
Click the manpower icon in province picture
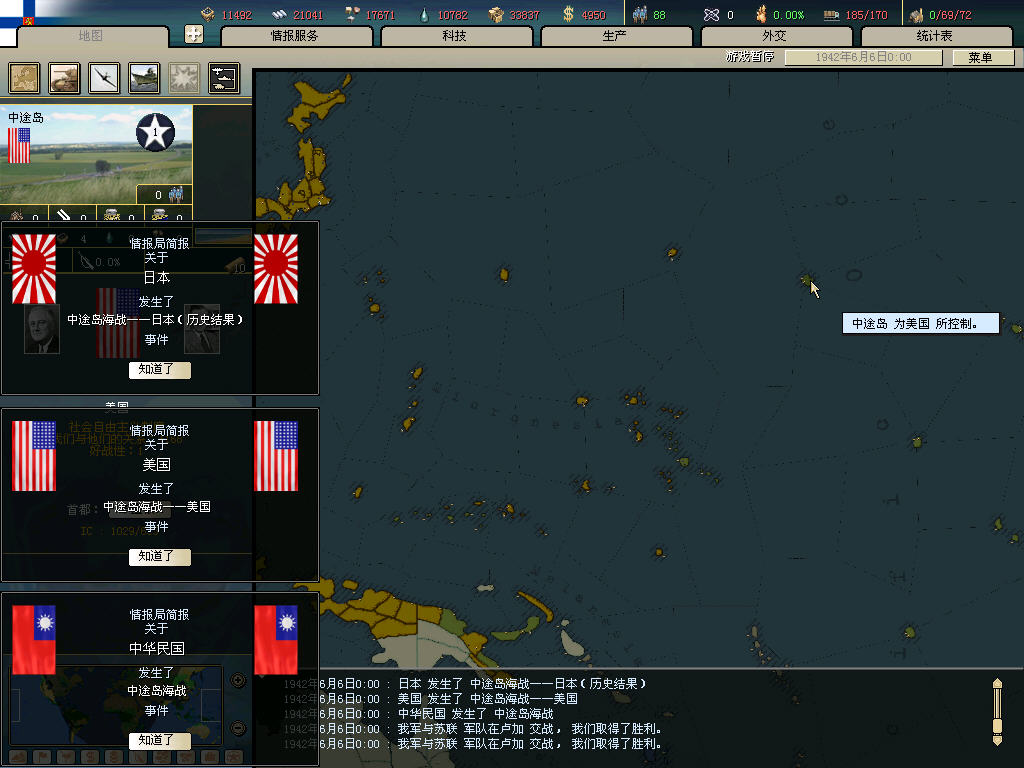coord(176,194)
